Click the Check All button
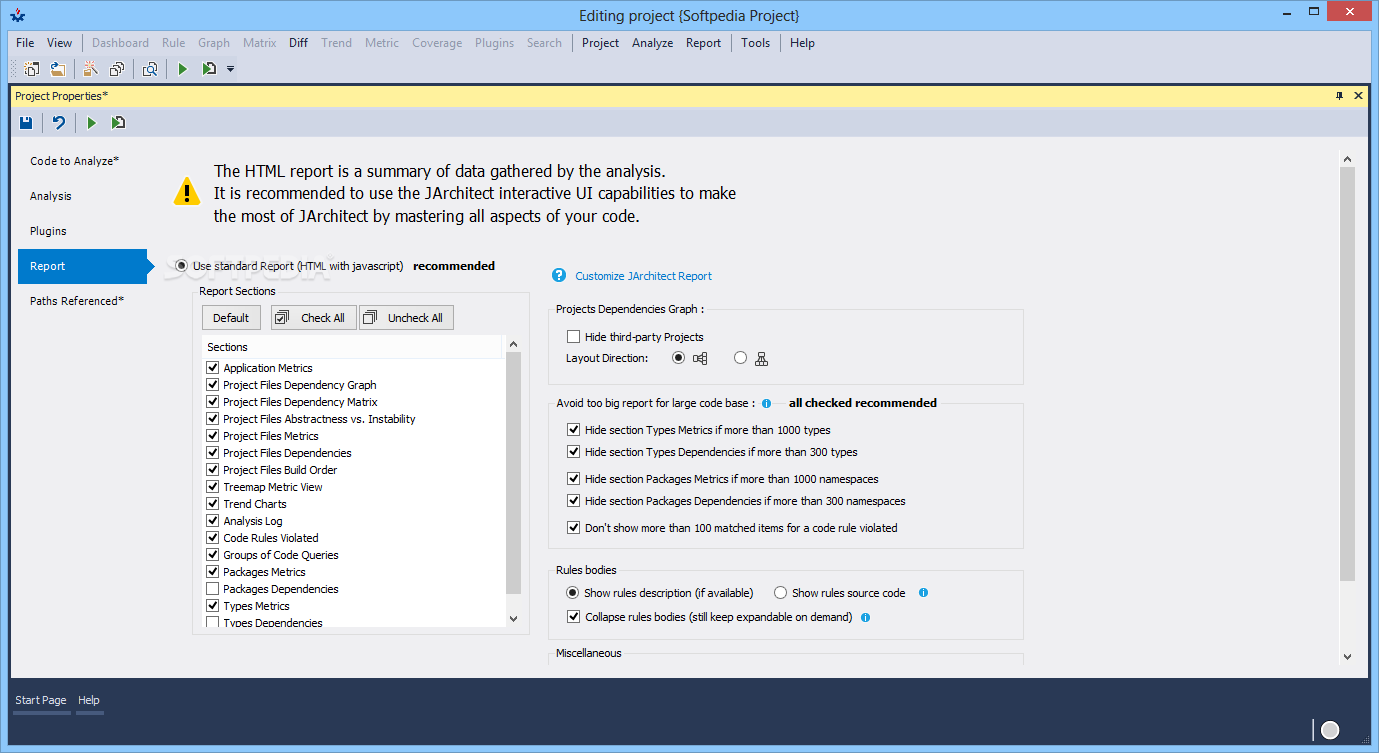The height and width of the screenshot is (753, 1379). pos(313,318)
